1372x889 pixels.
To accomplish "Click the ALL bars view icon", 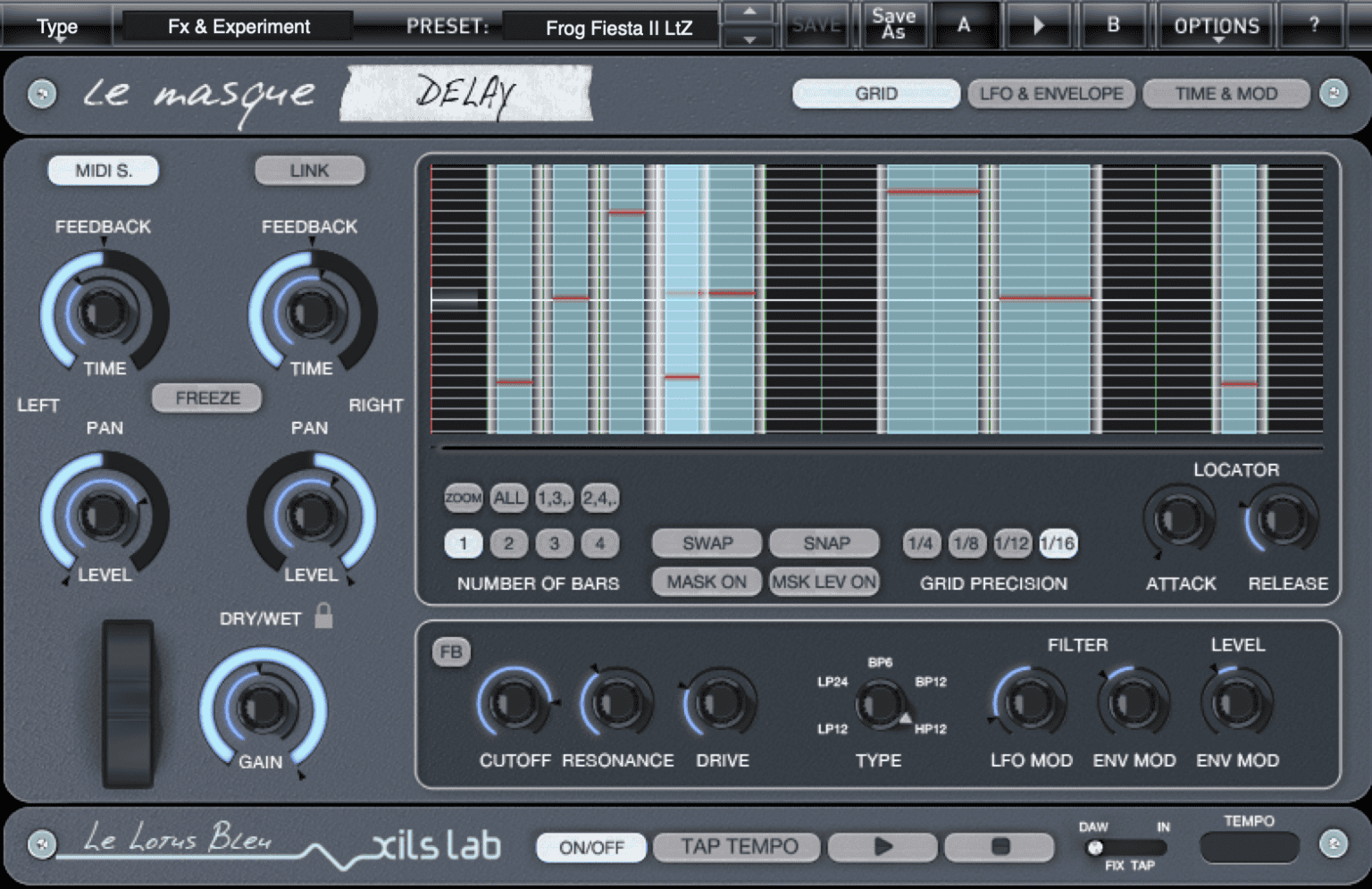I will point(508,498).
